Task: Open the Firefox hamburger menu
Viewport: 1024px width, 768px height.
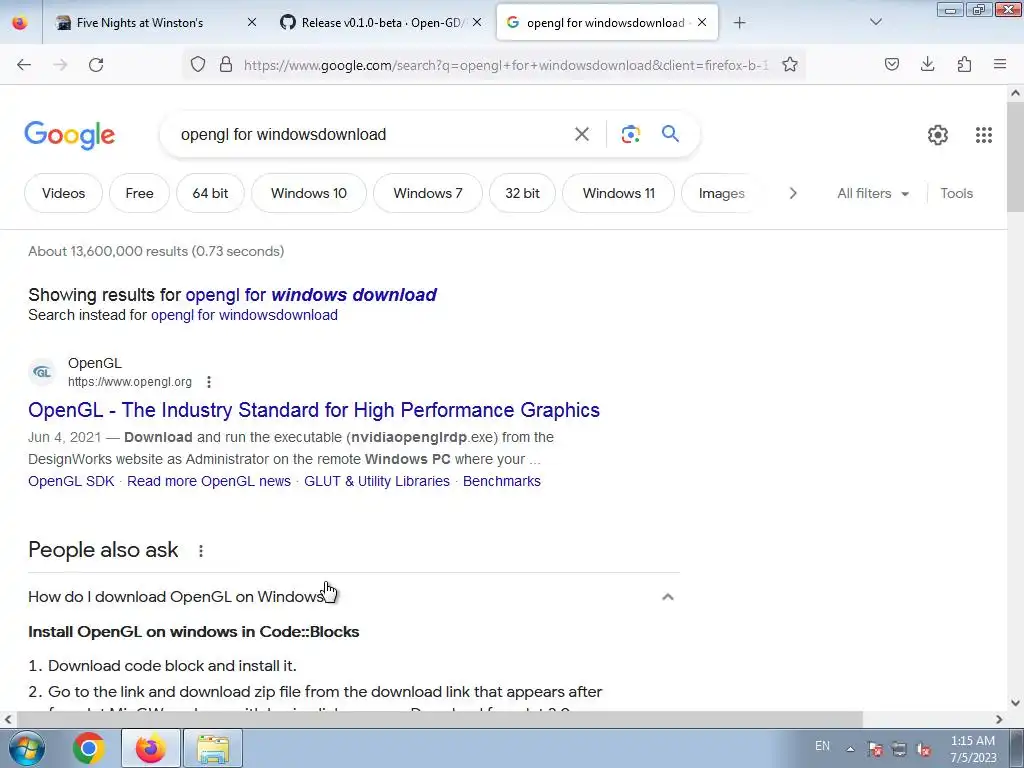Action: click(x=1000, y=64)
